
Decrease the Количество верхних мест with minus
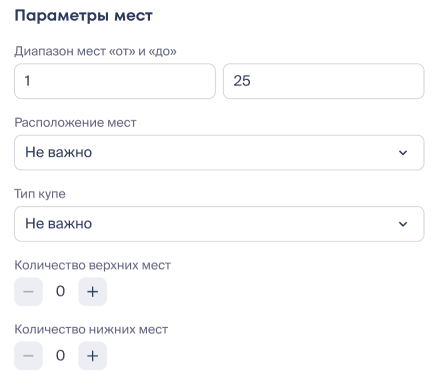[x=28, y=292]
